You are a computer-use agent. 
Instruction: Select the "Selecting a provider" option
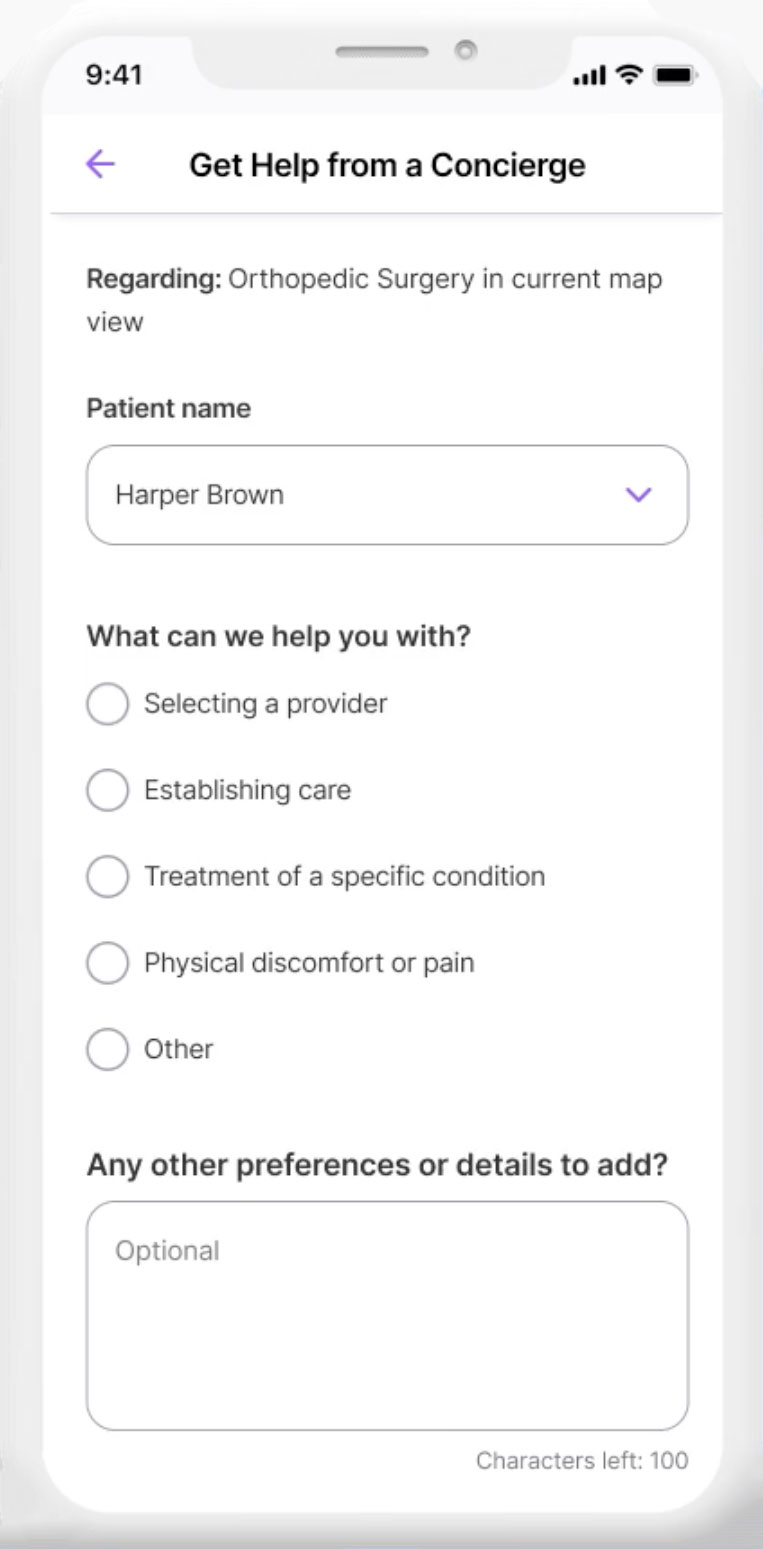[108, 704]
